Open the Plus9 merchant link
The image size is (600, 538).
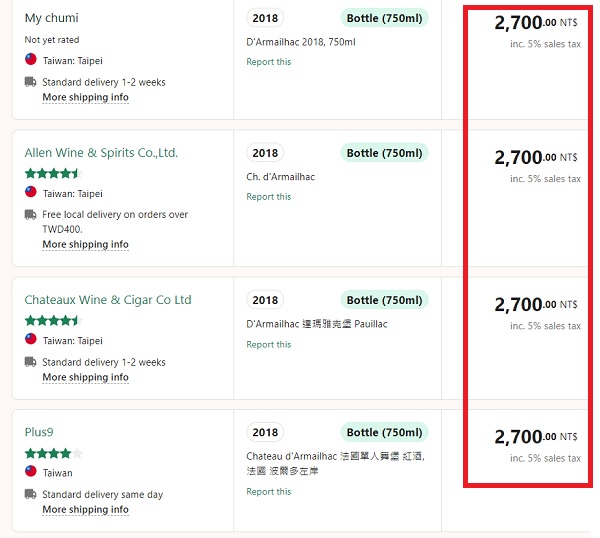pyautogui.click(x=39, y=432)
